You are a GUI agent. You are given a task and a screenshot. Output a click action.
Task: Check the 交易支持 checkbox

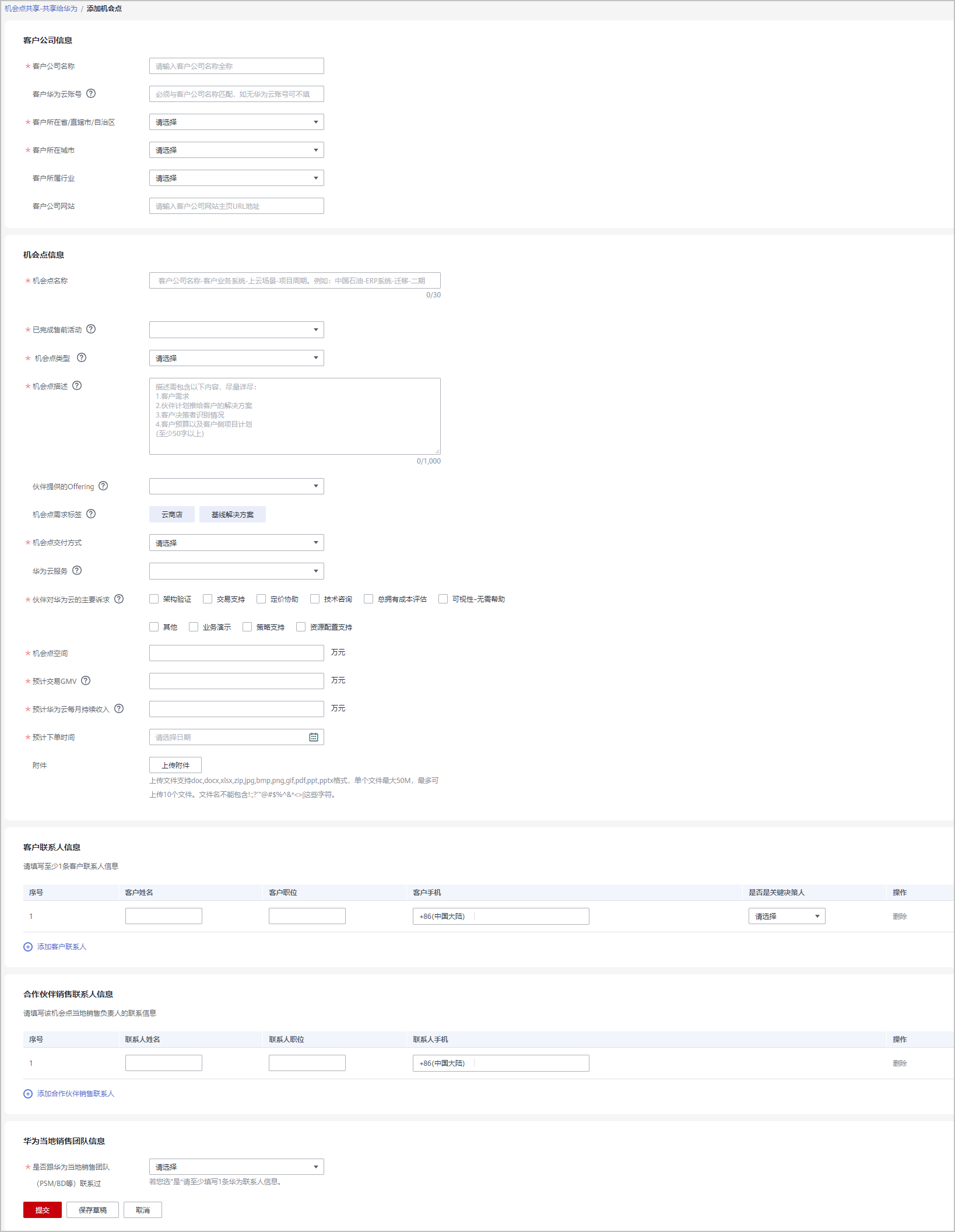[x=208, y=599]
